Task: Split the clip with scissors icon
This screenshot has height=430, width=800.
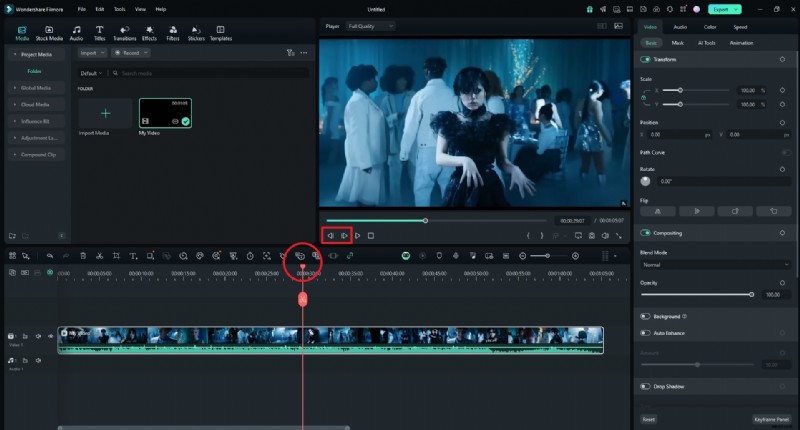Action: 99,256
